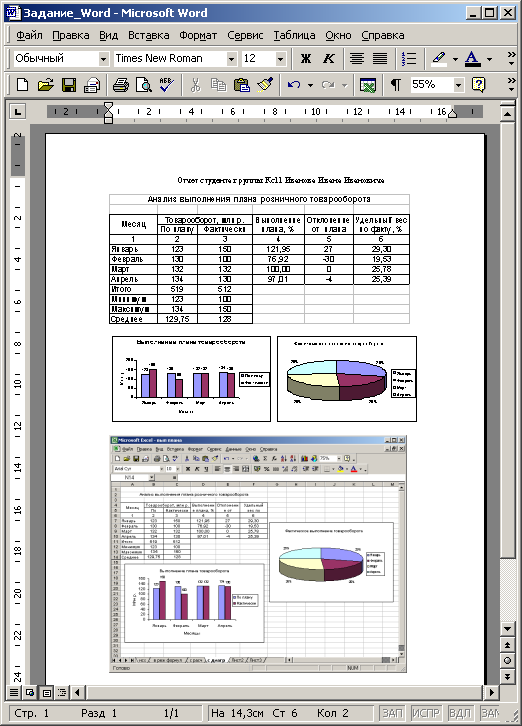Go to next page double-arrow button

tap(507, 676)
